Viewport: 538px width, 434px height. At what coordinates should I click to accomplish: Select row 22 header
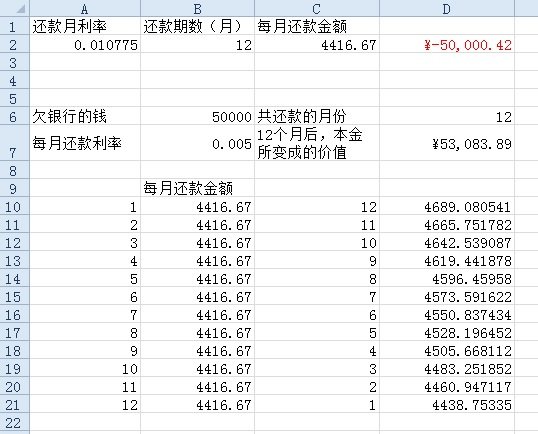(x=15, y=422)
